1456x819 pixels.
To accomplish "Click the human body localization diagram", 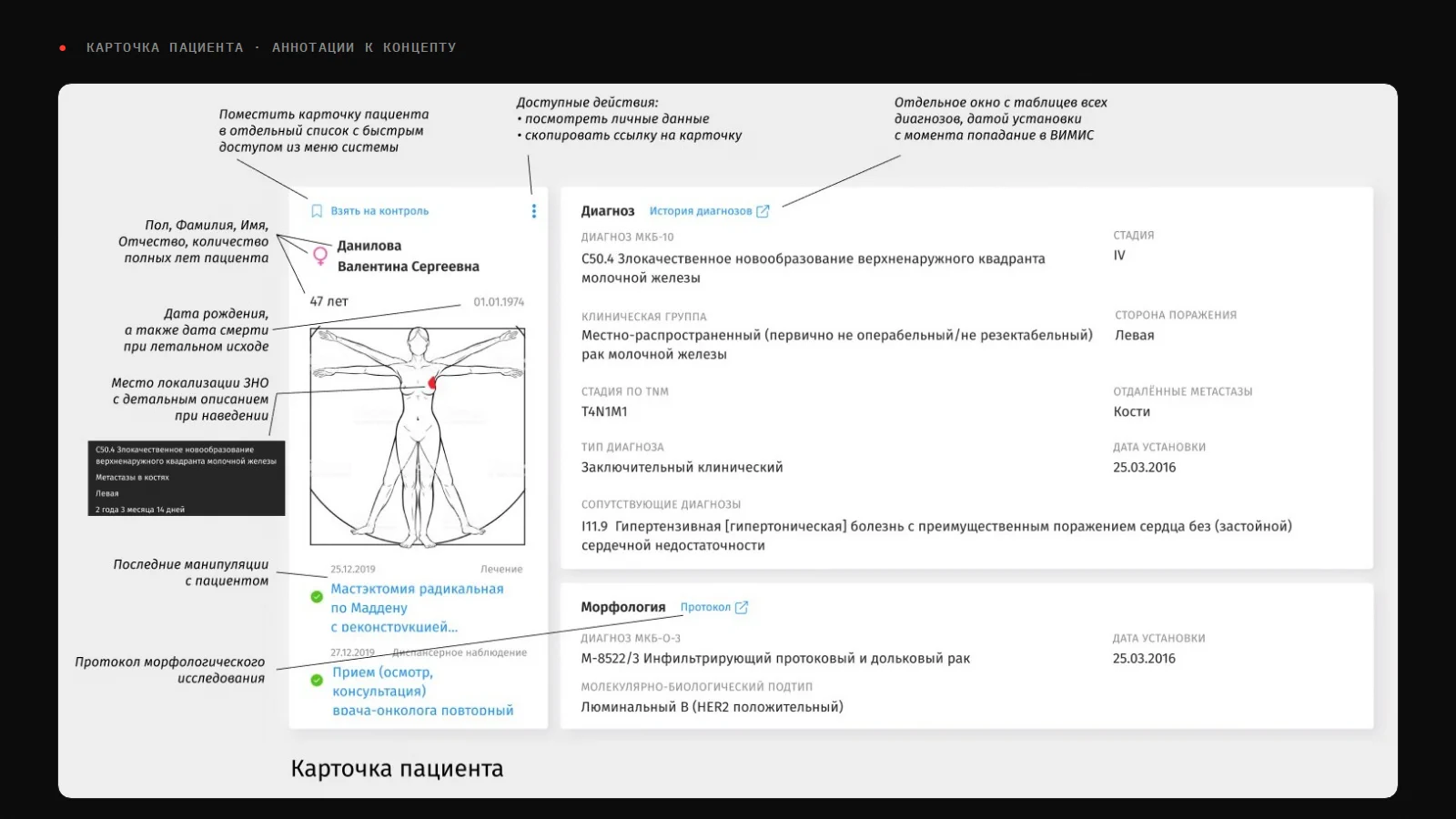I will tap(418, 437).
